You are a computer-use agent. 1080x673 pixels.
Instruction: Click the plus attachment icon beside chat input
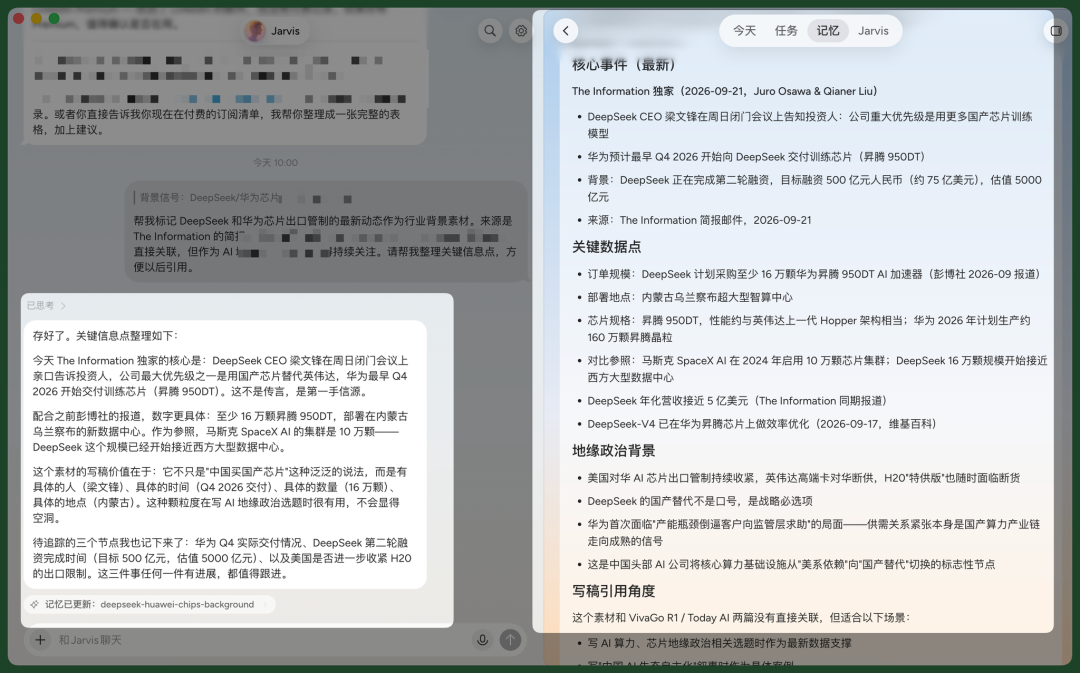tap(41, 640)
